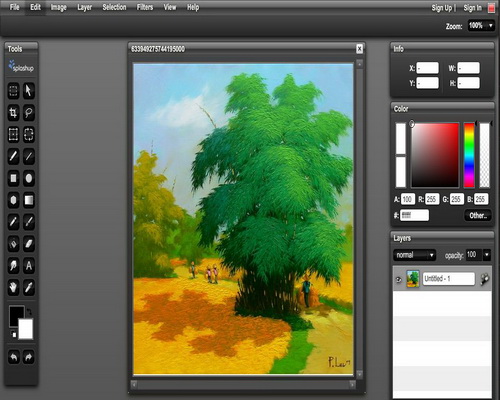Reset to default black and white colors
500x400 pixels.
click(x=13, y=334)
